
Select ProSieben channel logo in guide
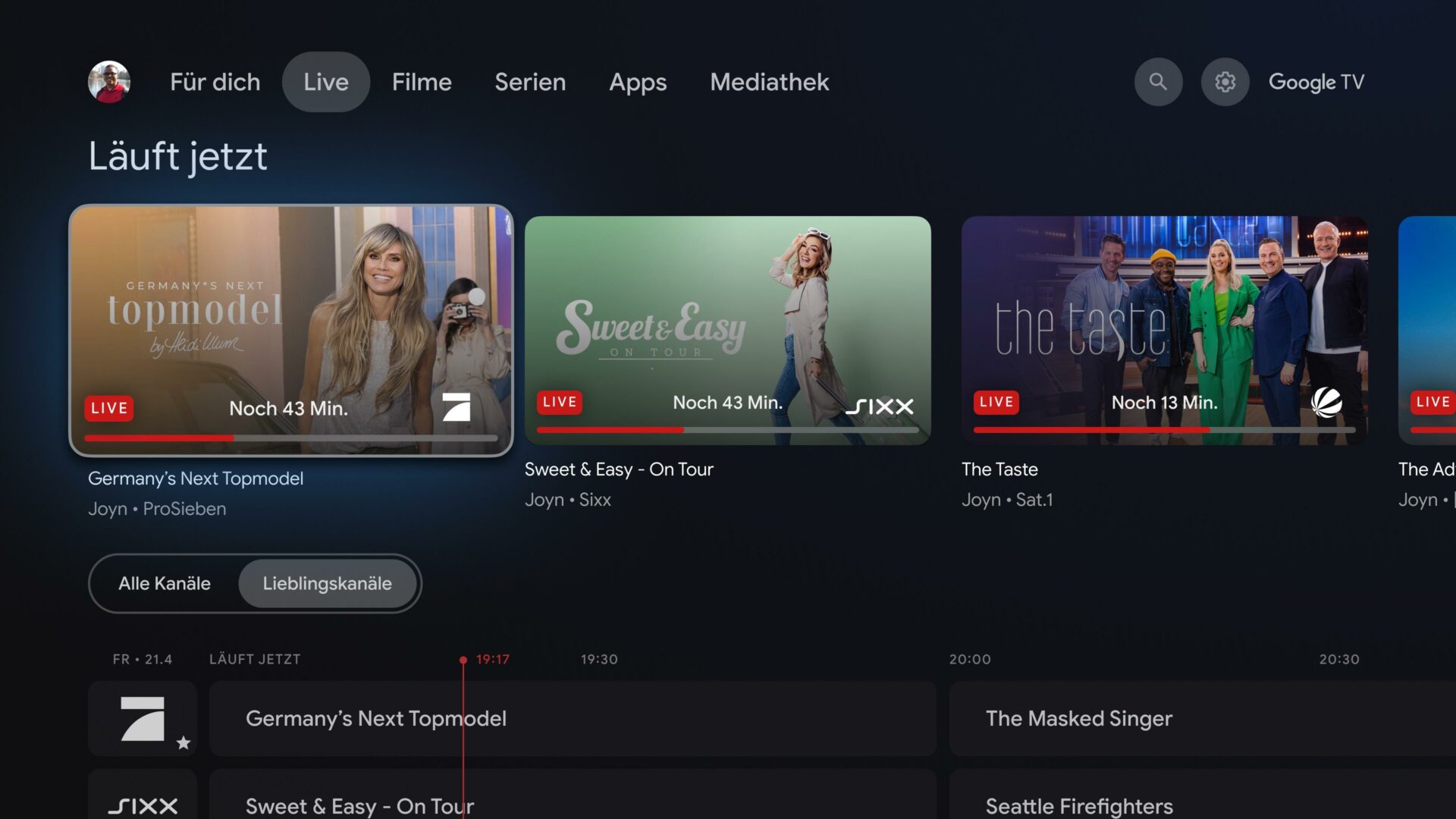142,718
